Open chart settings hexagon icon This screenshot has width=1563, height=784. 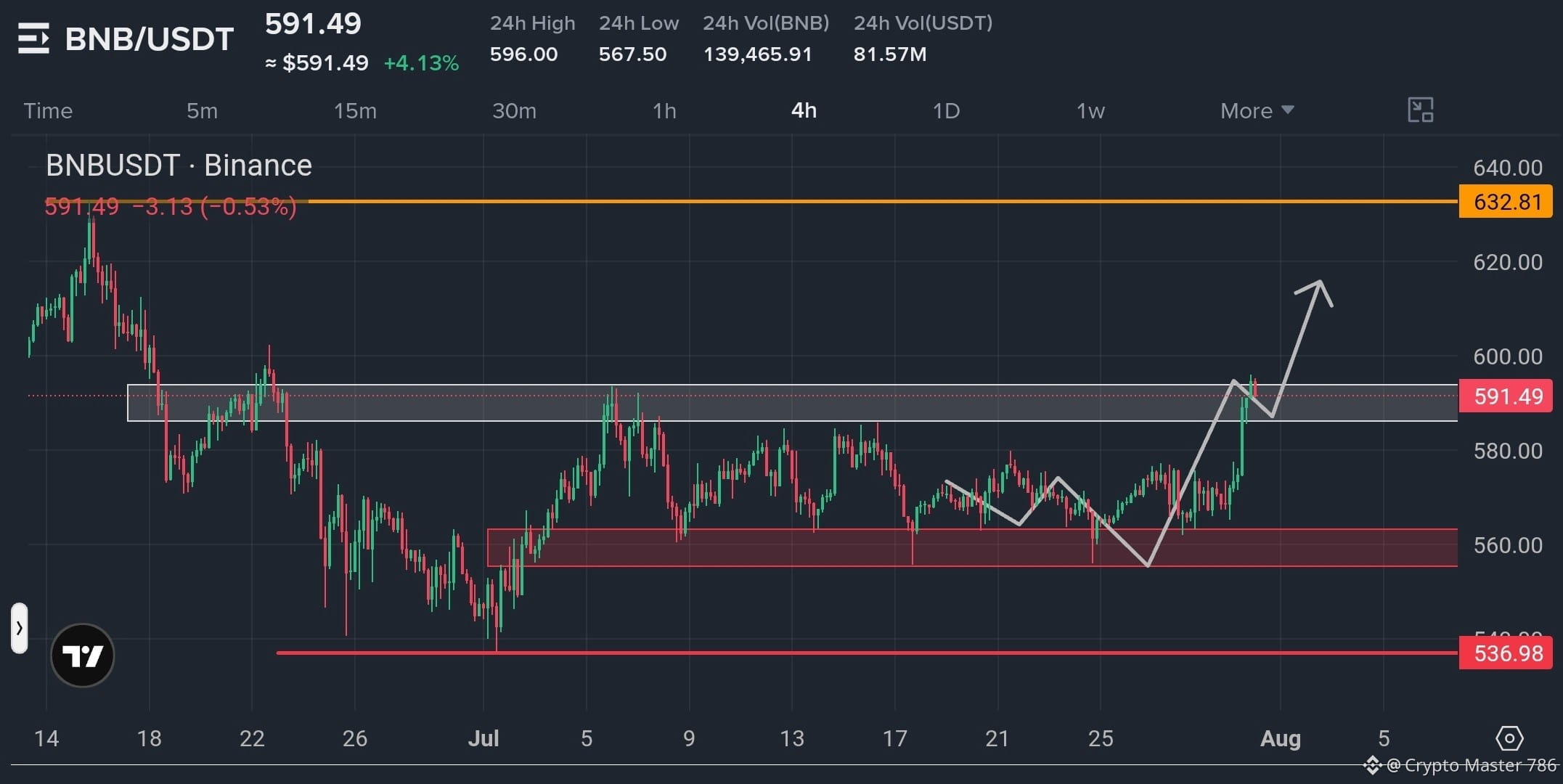[1509, 739]
